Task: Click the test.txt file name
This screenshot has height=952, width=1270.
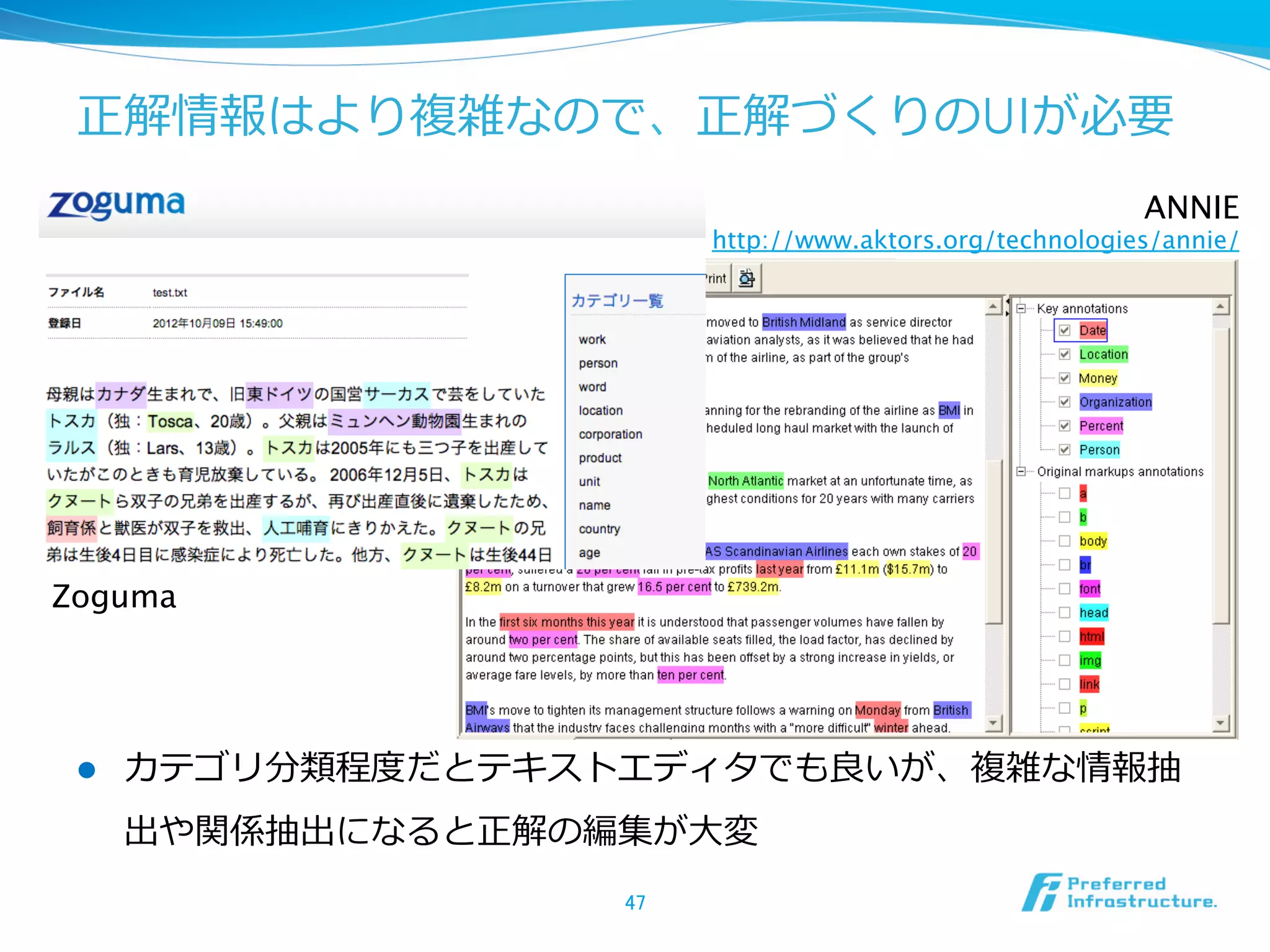Action: pyautogui.click(x=170, y=293)
